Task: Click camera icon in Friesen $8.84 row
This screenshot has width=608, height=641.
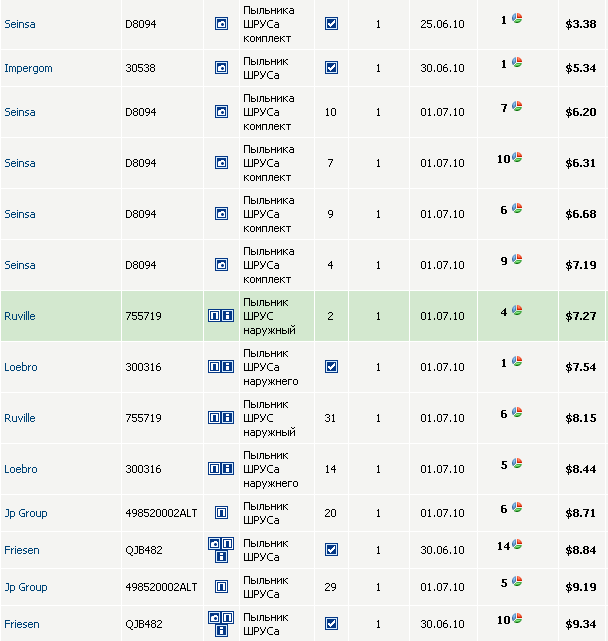Action: pyautogui.click(x=214, y=543)
